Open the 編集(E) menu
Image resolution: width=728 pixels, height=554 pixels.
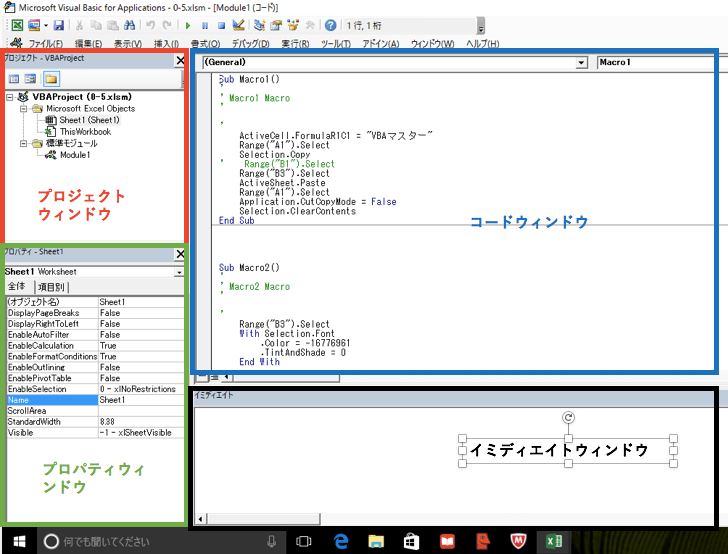pyautogui.click(x=88, y=44)
